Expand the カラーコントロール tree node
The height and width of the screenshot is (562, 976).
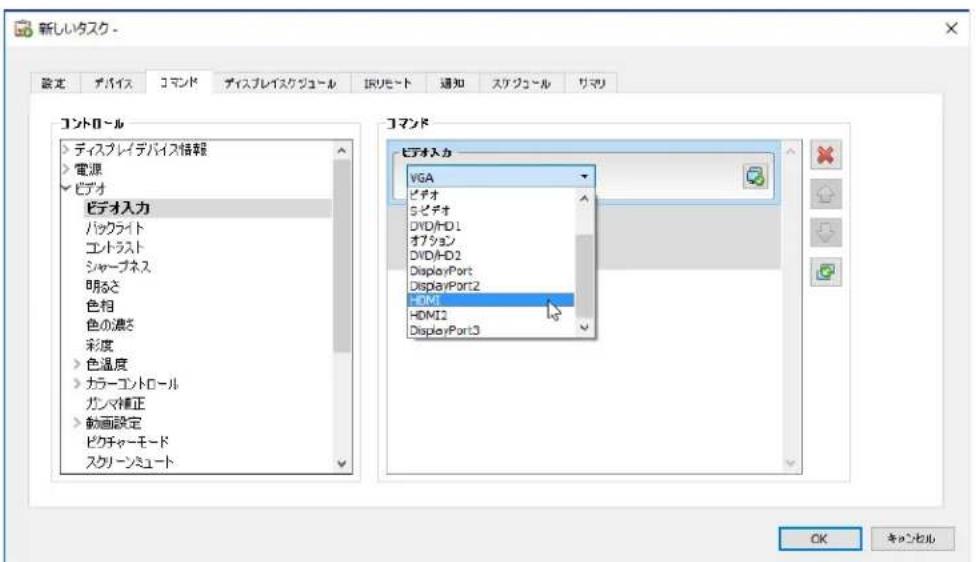(x=77, y=383)
